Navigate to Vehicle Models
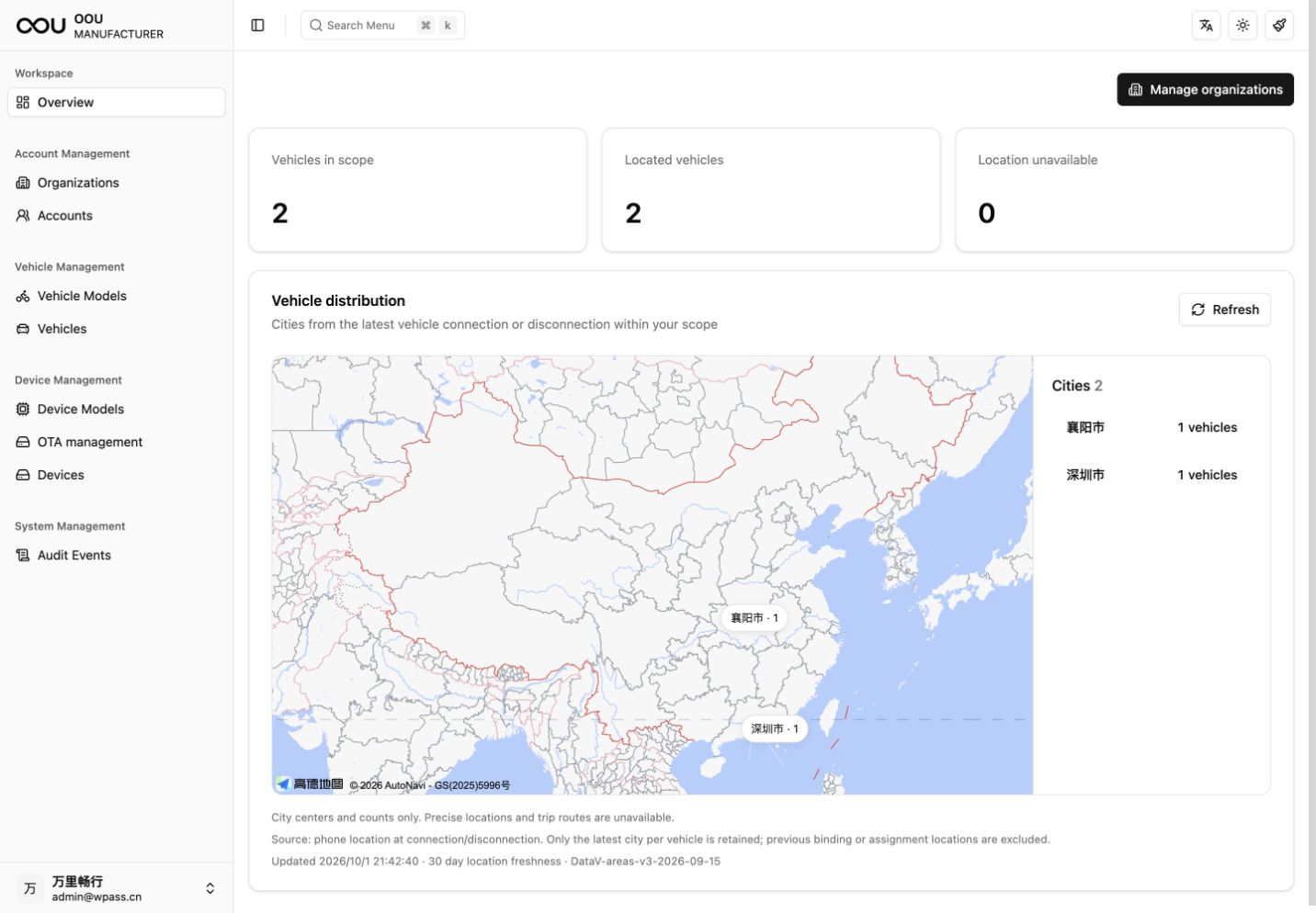Viewport: 1316px width, 913px height. (x=116, y=296)
